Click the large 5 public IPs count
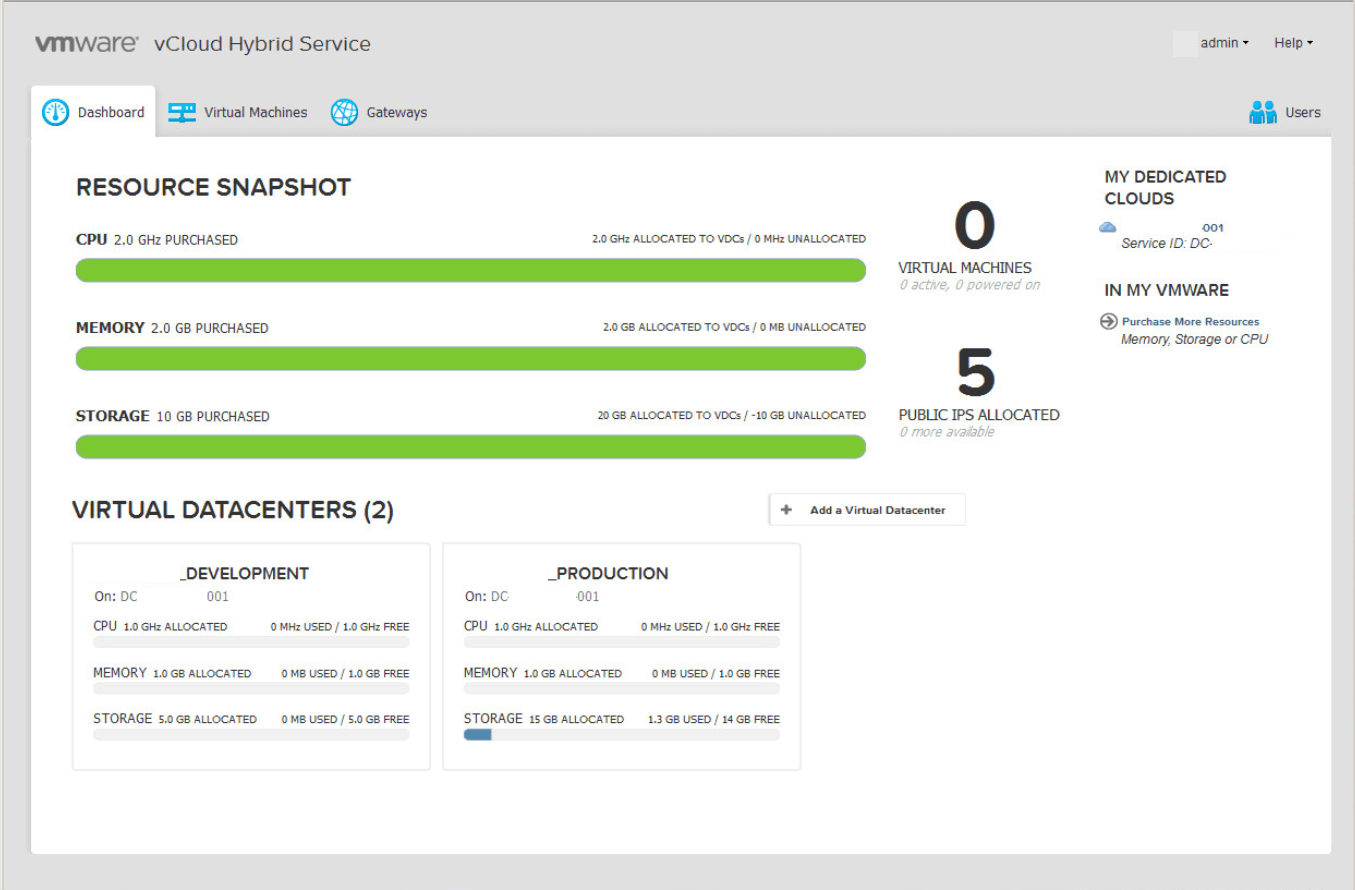Screen dimensions: 1355x890 point(977,373)
